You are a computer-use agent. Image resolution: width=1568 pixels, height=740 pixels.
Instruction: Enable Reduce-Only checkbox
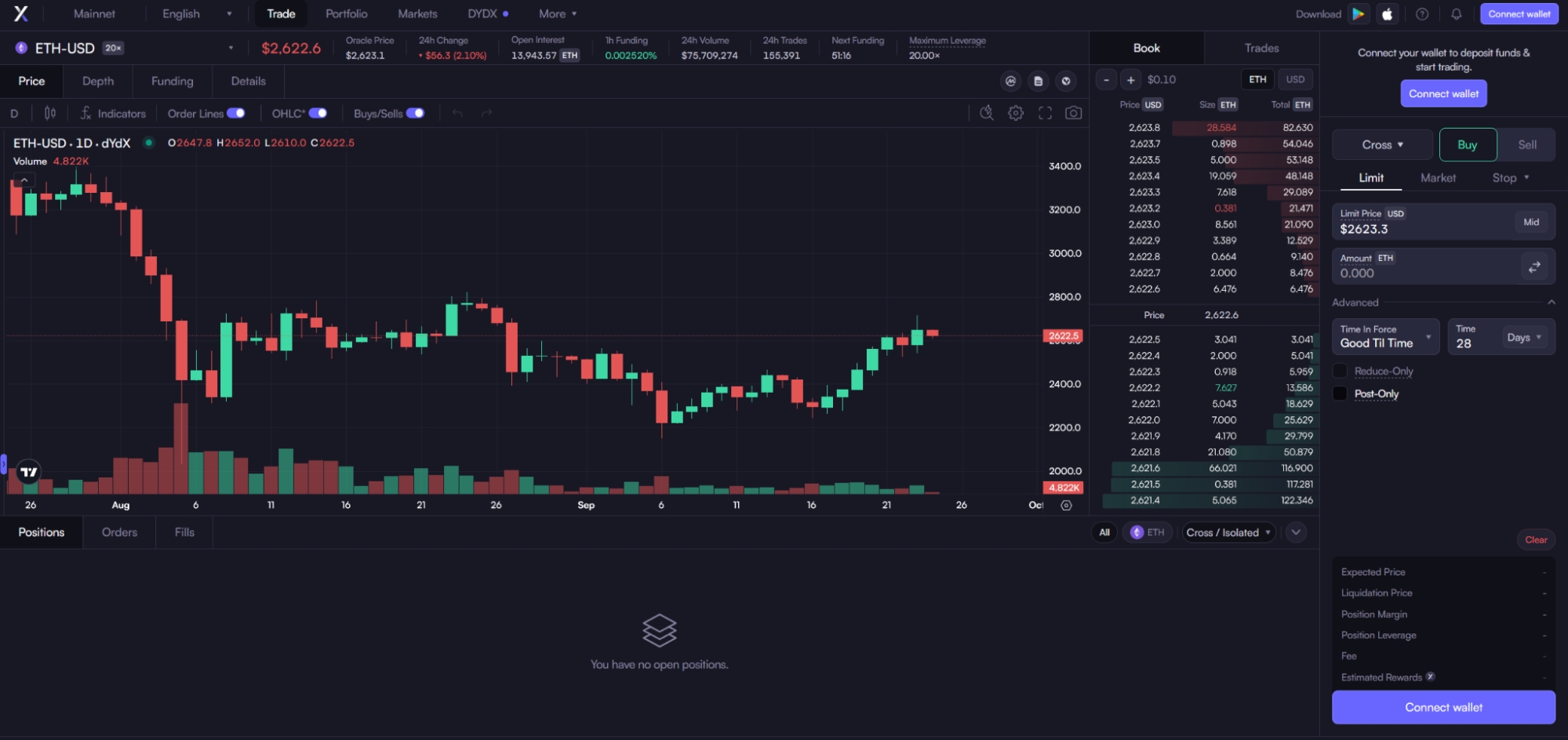coord(1340,371)
